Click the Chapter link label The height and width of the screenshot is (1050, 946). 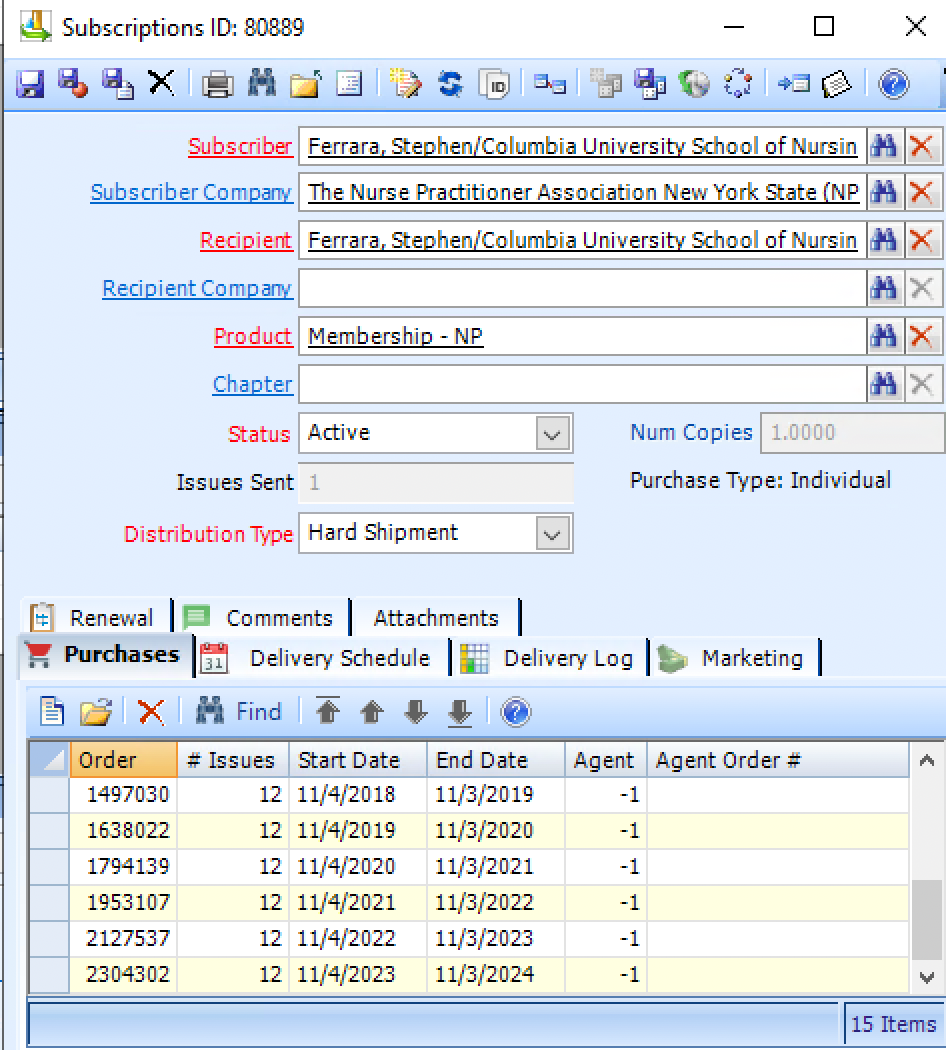pos(252,385)
